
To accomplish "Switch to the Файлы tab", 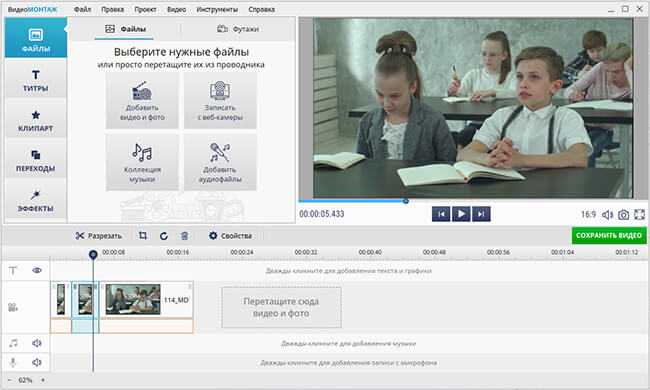I will (125, 29).
